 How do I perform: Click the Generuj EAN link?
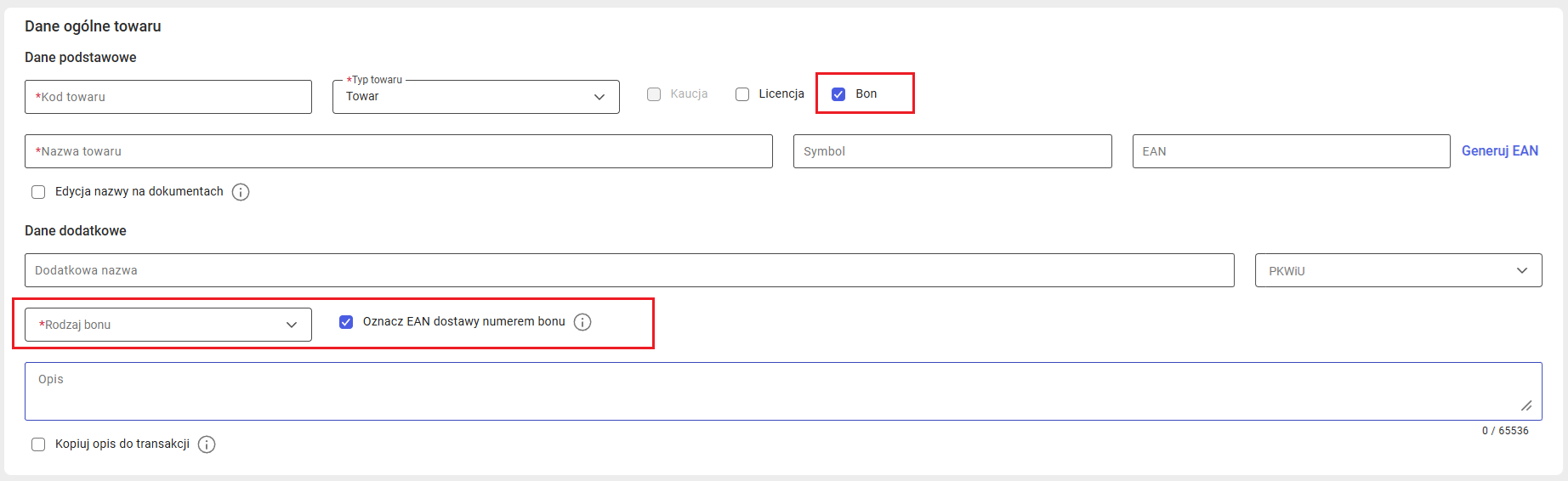pyautogui.click(x=1499, y=150)
